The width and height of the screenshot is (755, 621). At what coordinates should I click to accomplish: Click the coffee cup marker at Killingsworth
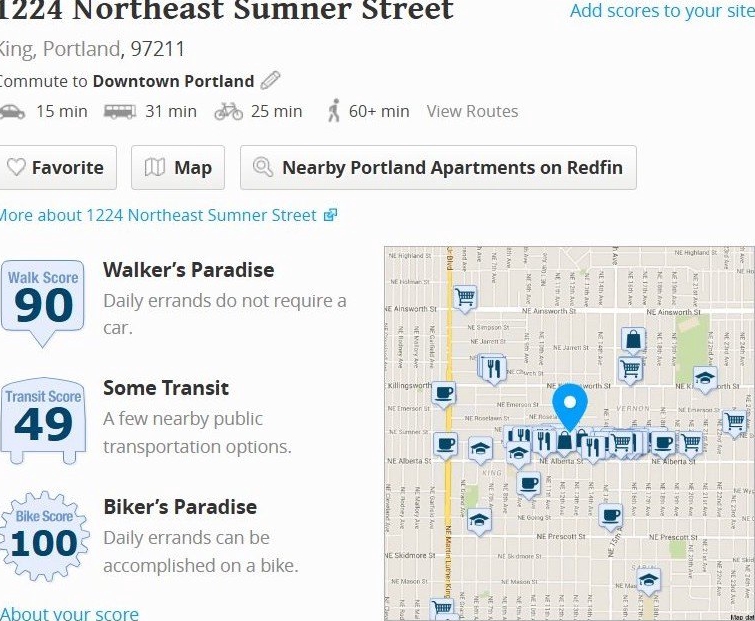click(x=443, y=395)
